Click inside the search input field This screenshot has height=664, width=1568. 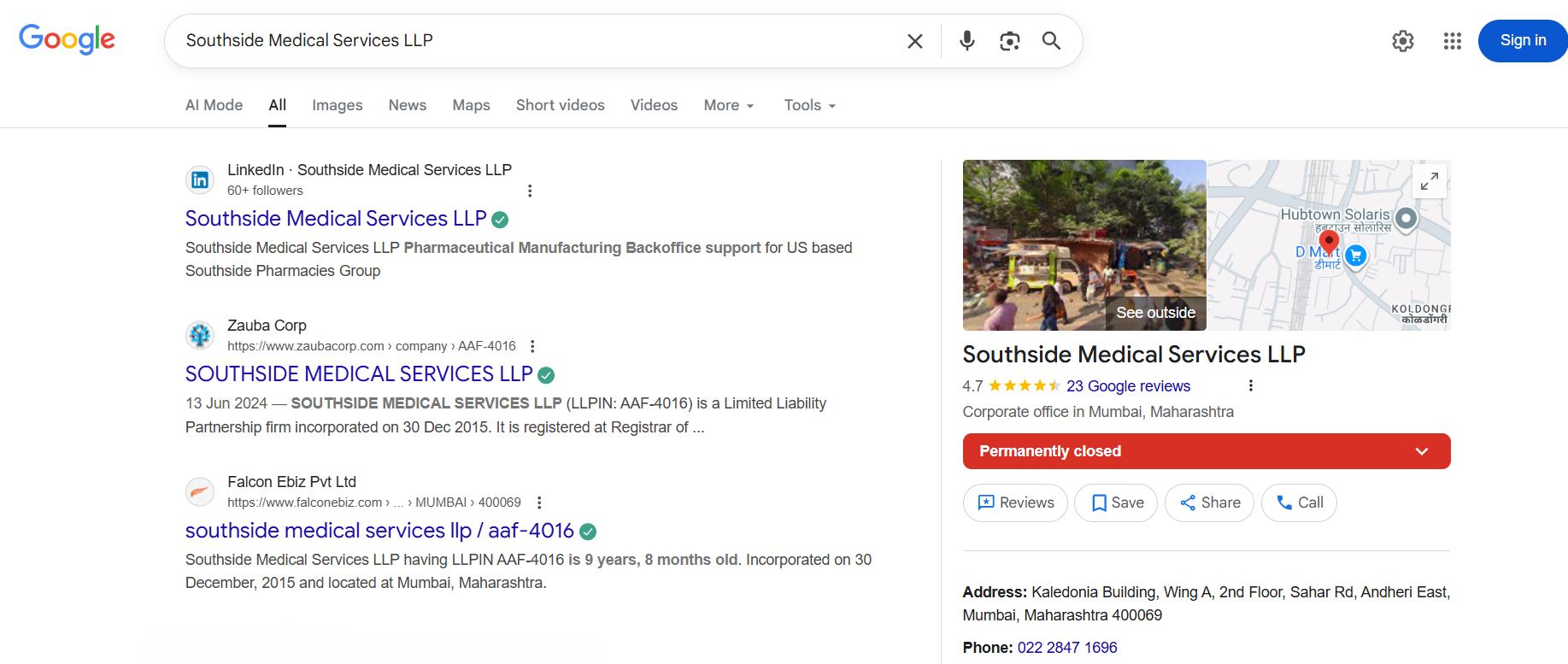(x=538, y=40)
